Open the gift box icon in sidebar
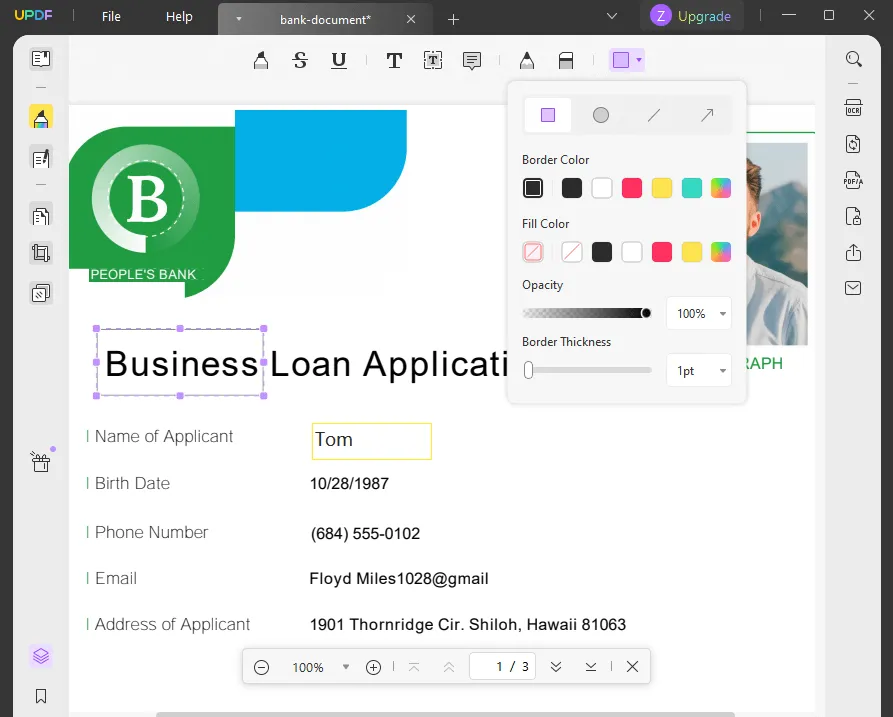The height and width of the screenshot is (717, 893). (x=41, y=462)
